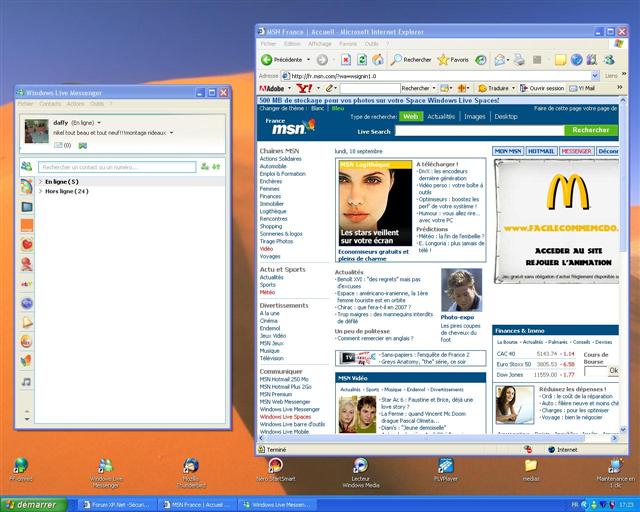640x512 pixels.
Task: Open the Traduire dropdown arrow on Yahoo toolbar
Action: [513, 88]
